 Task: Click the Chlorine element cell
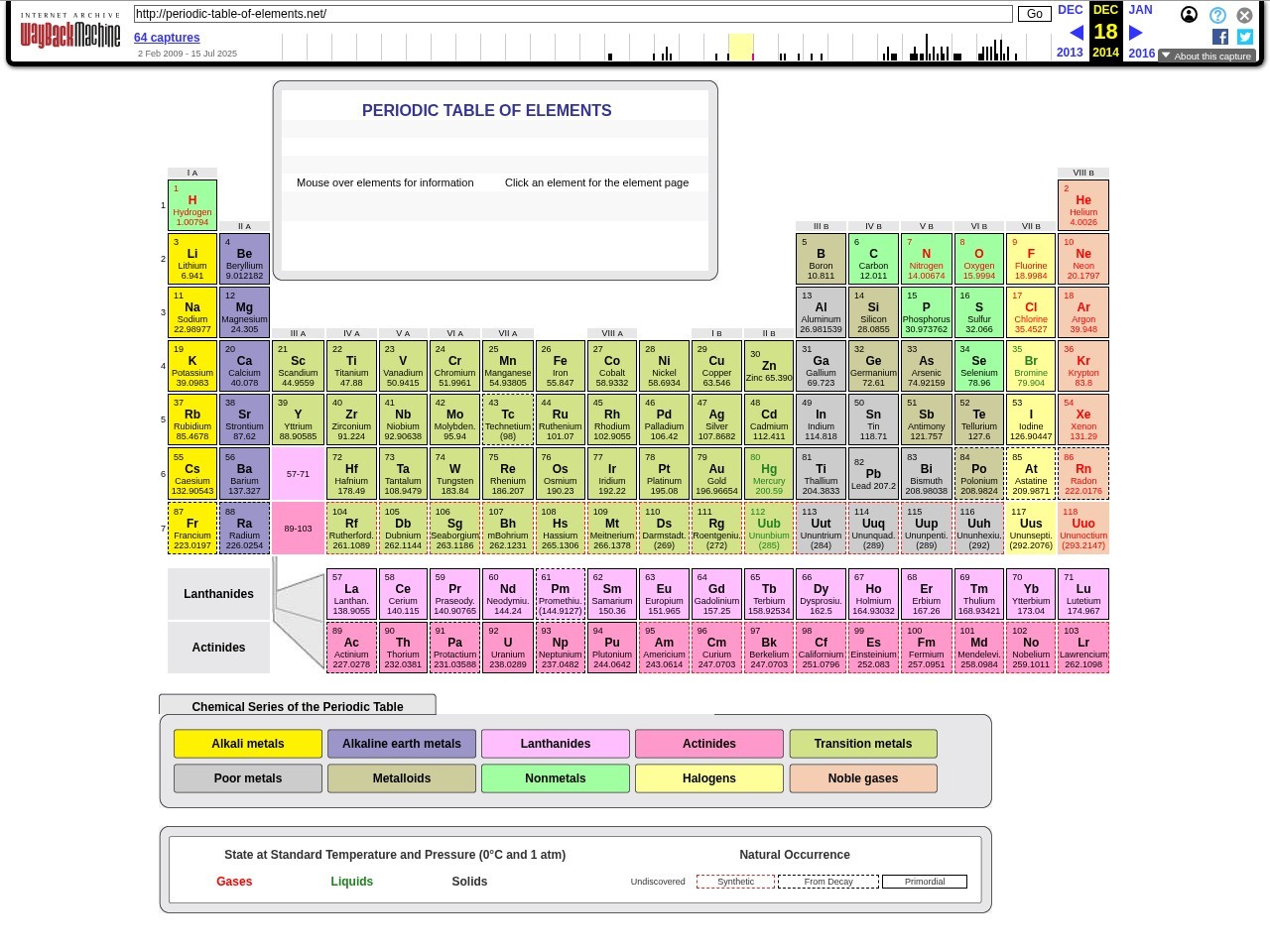pos(1031,312)
